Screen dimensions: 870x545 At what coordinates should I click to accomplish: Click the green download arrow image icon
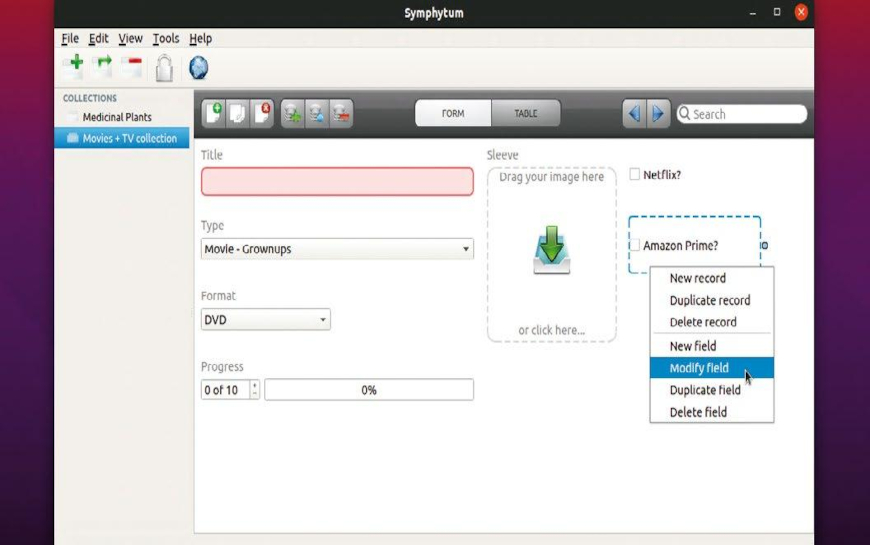click(x=552, y=250)
